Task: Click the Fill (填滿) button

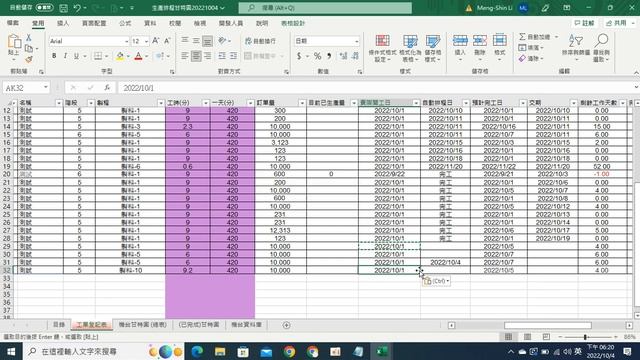Action: 531,48
